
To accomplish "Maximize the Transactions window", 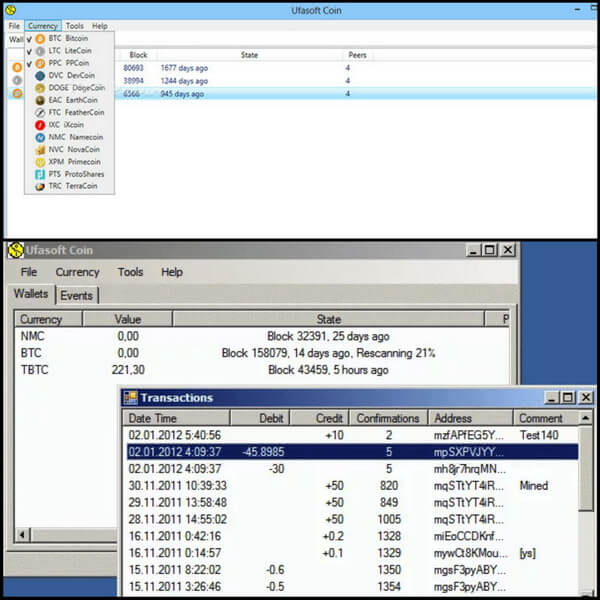I will pos(568,398).
